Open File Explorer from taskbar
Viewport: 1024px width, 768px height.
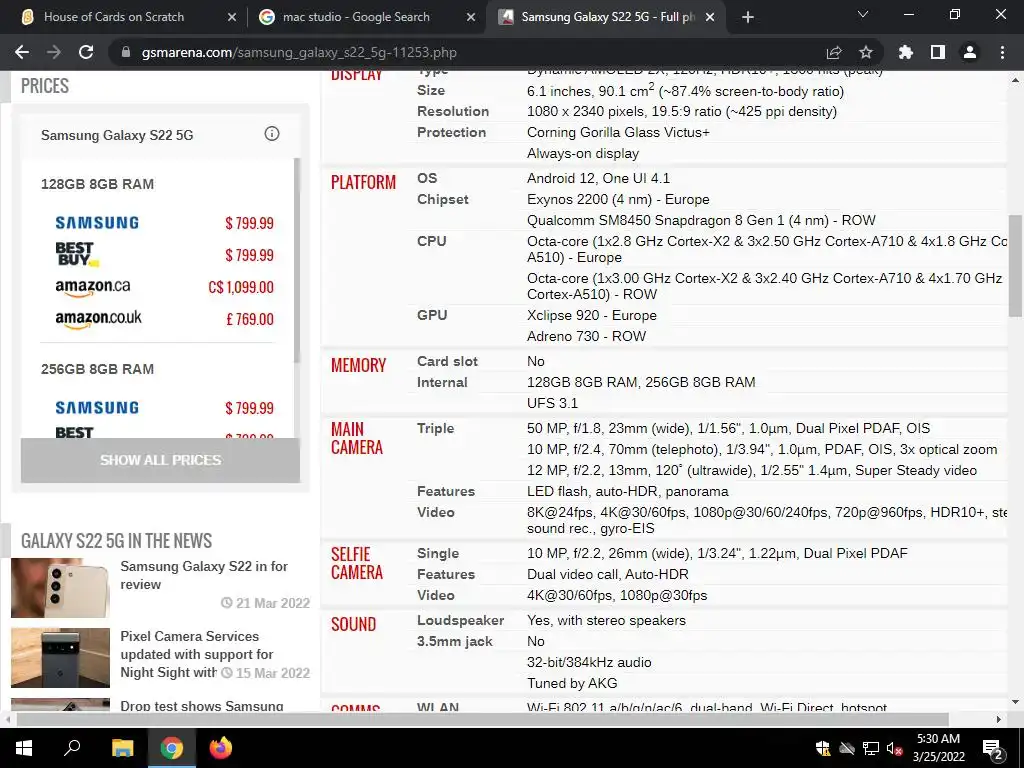(122, 748)
